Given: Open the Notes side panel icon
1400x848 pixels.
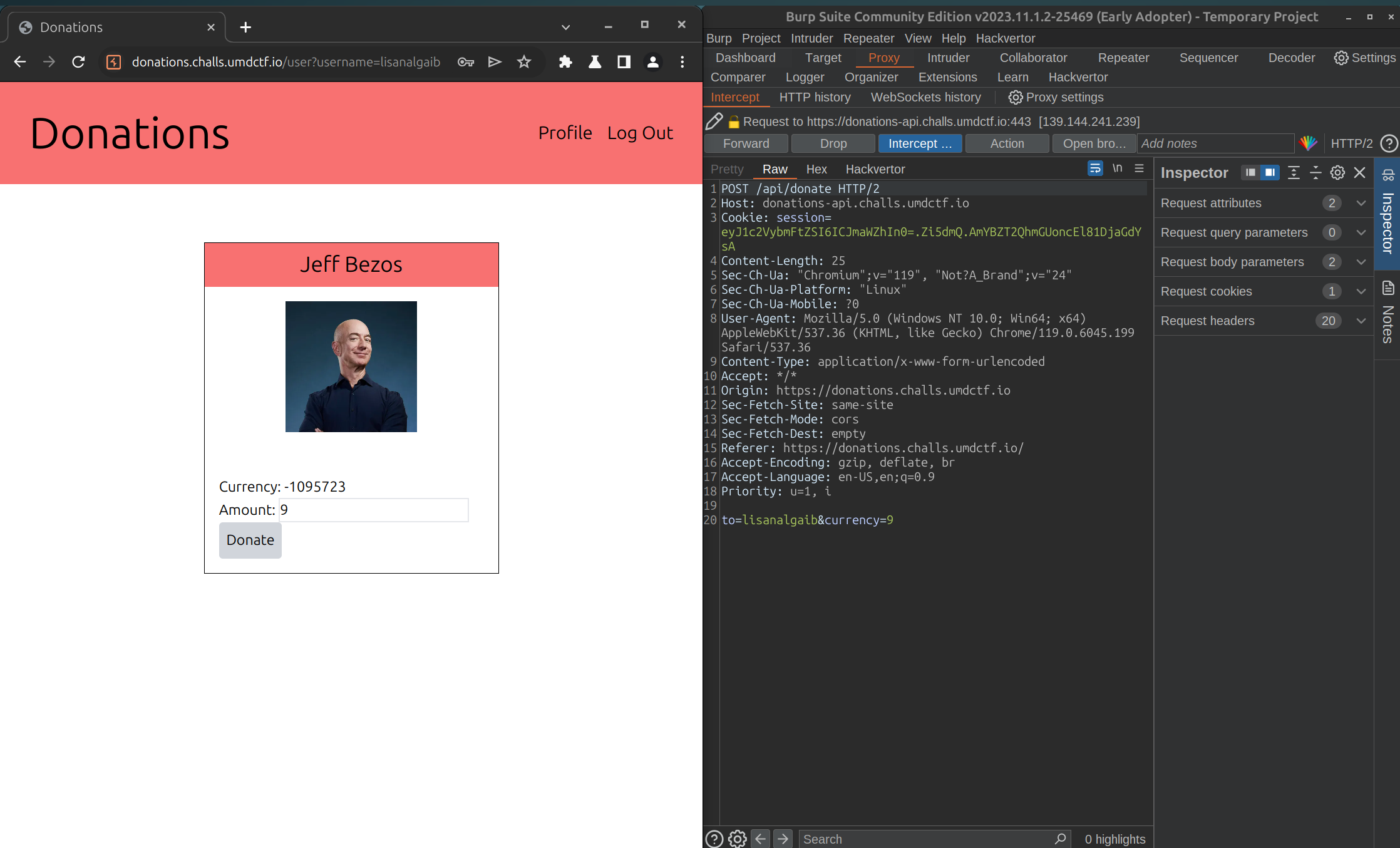Looking at the screenshot, I should click(x=1387, y=288).
